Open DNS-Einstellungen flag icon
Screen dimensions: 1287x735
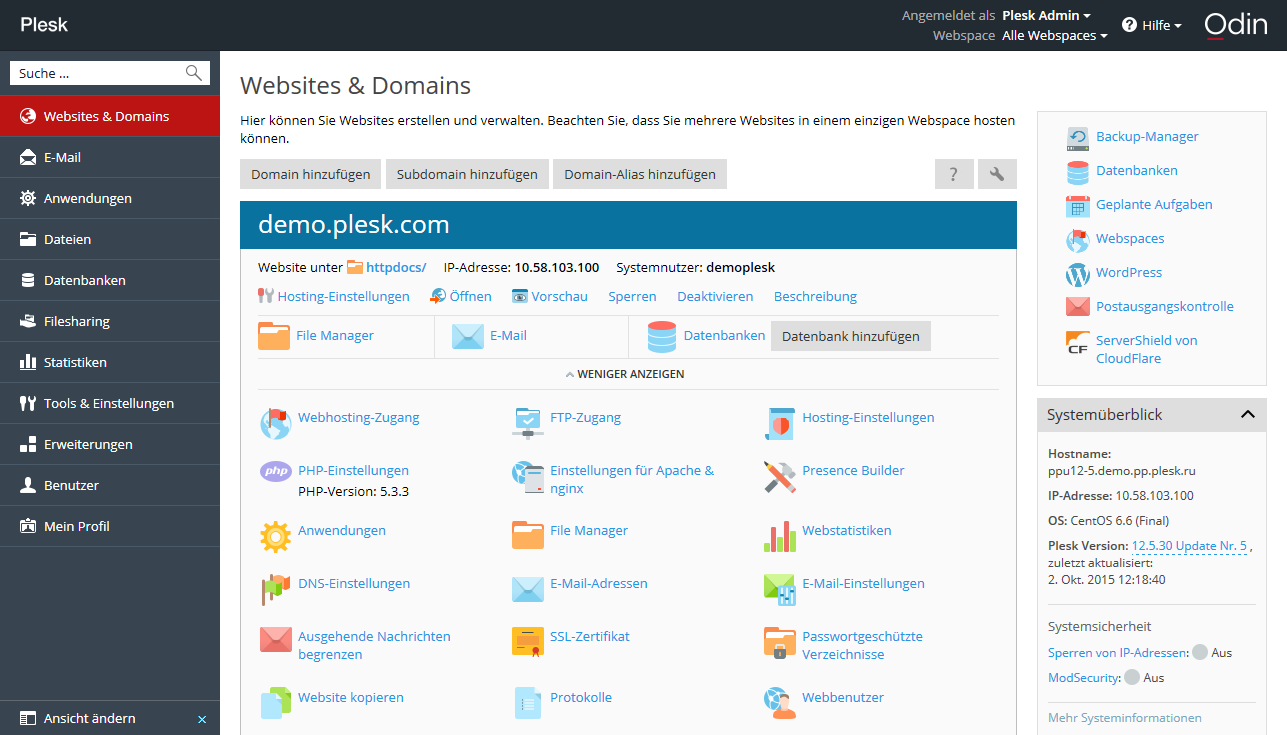(x=275, y=589)
